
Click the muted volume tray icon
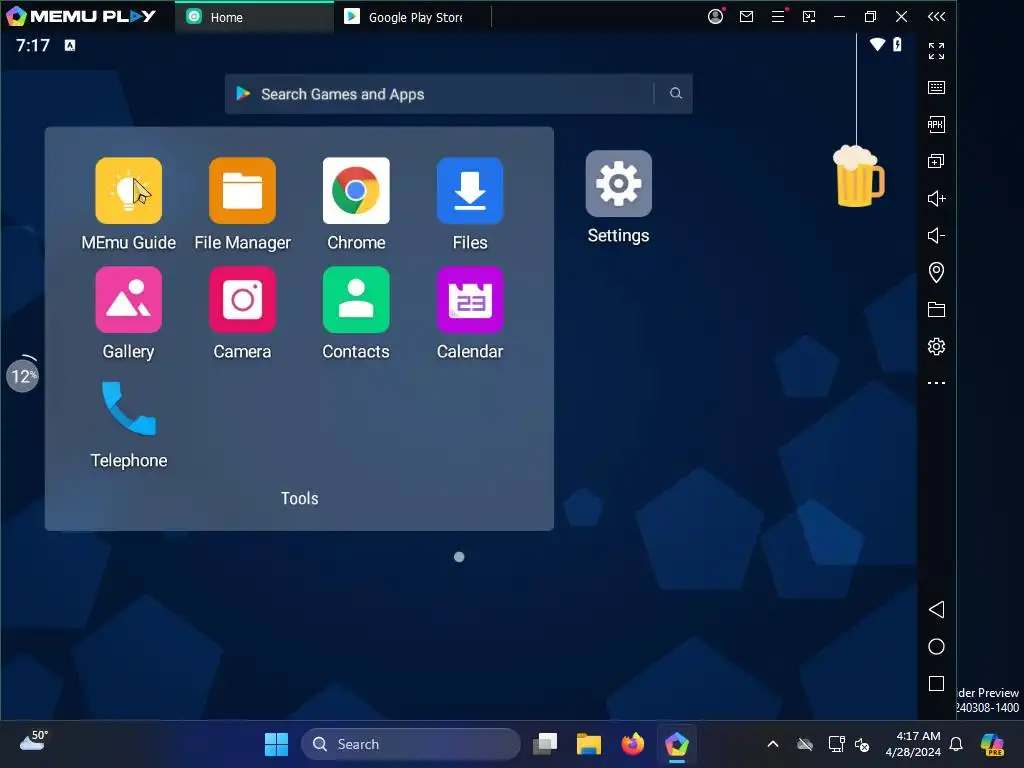[862, 744]
